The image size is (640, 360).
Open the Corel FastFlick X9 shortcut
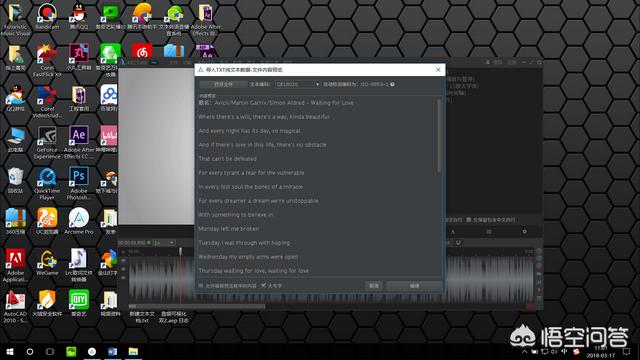47,60
